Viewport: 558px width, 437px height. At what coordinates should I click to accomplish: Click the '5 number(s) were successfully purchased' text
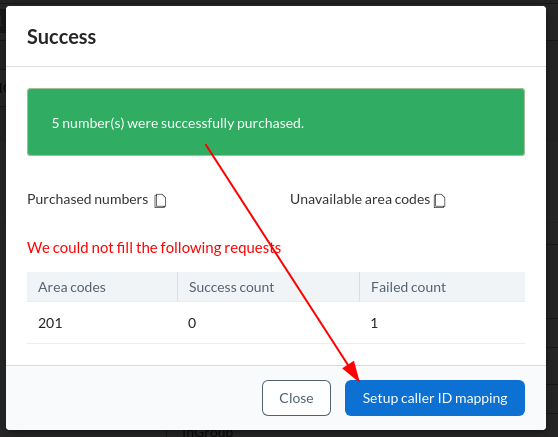178,123
